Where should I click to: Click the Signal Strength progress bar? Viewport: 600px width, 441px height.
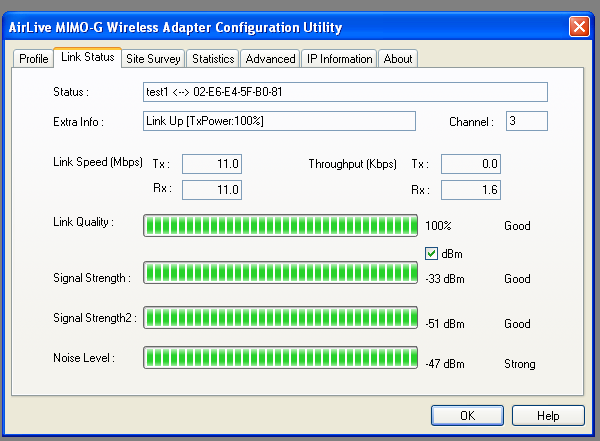click(x=280, y=273)
